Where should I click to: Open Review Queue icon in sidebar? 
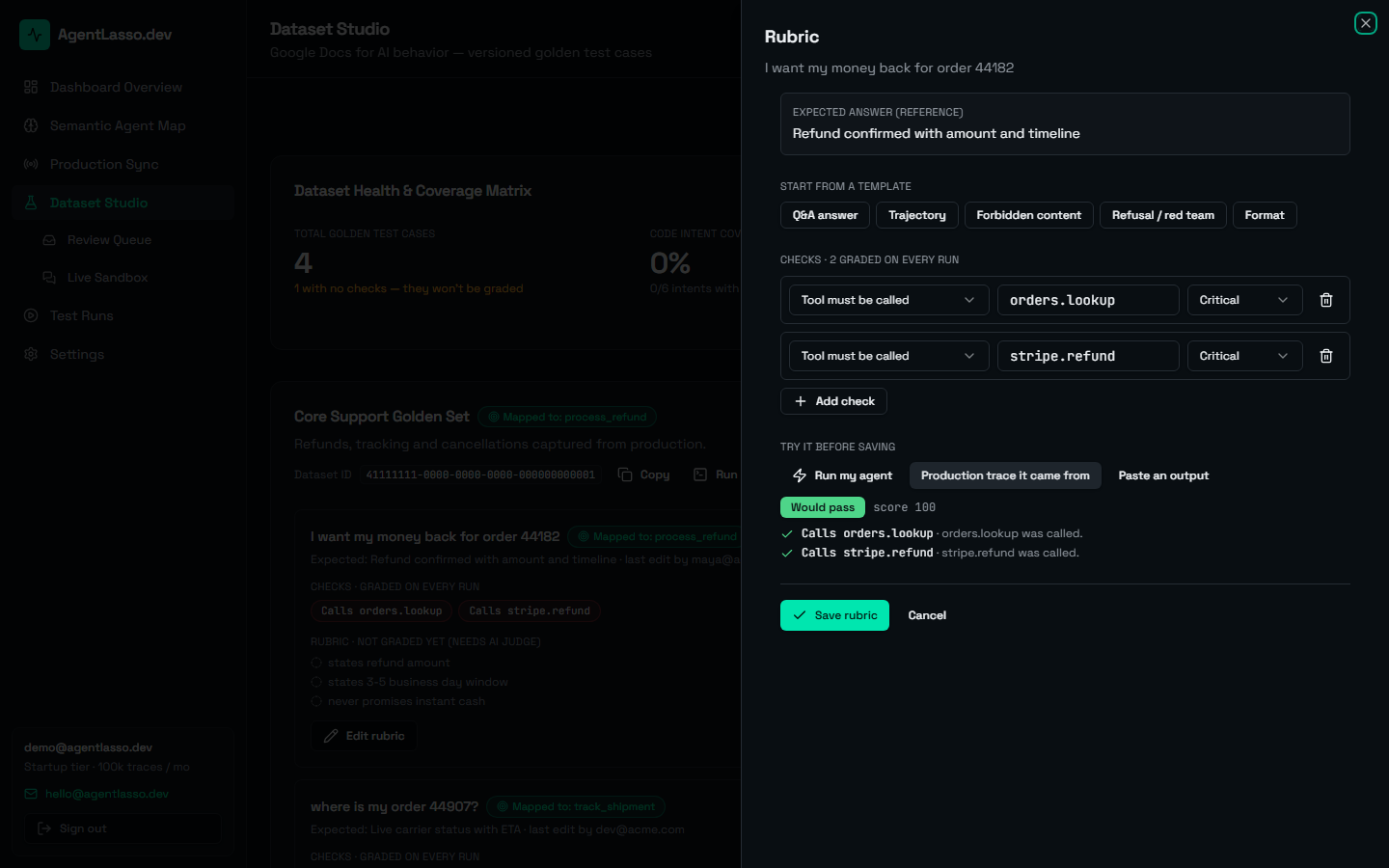tap(49, 240)
